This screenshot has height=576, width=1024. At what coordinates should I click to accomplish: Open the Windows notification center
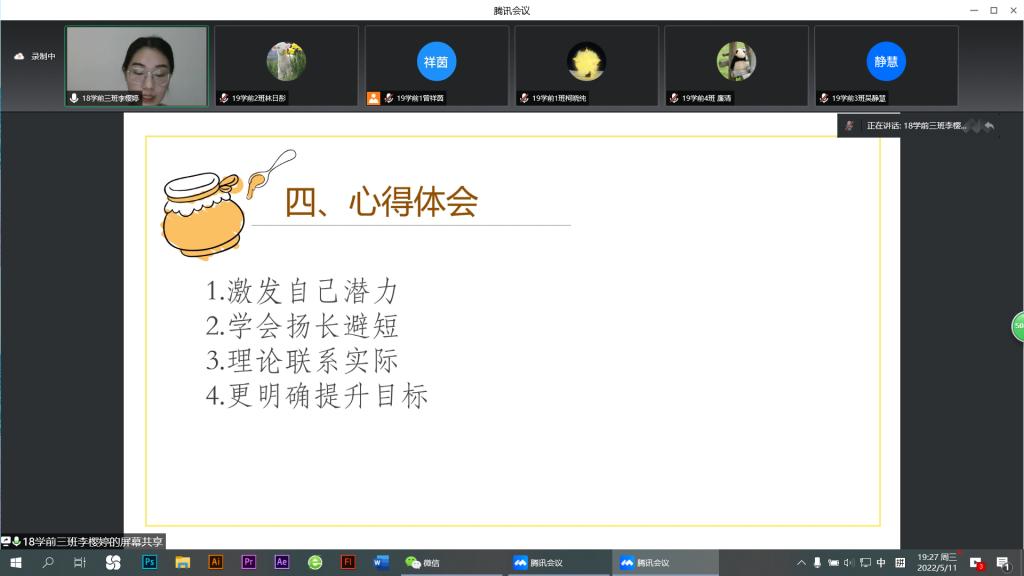point(1002,562)
